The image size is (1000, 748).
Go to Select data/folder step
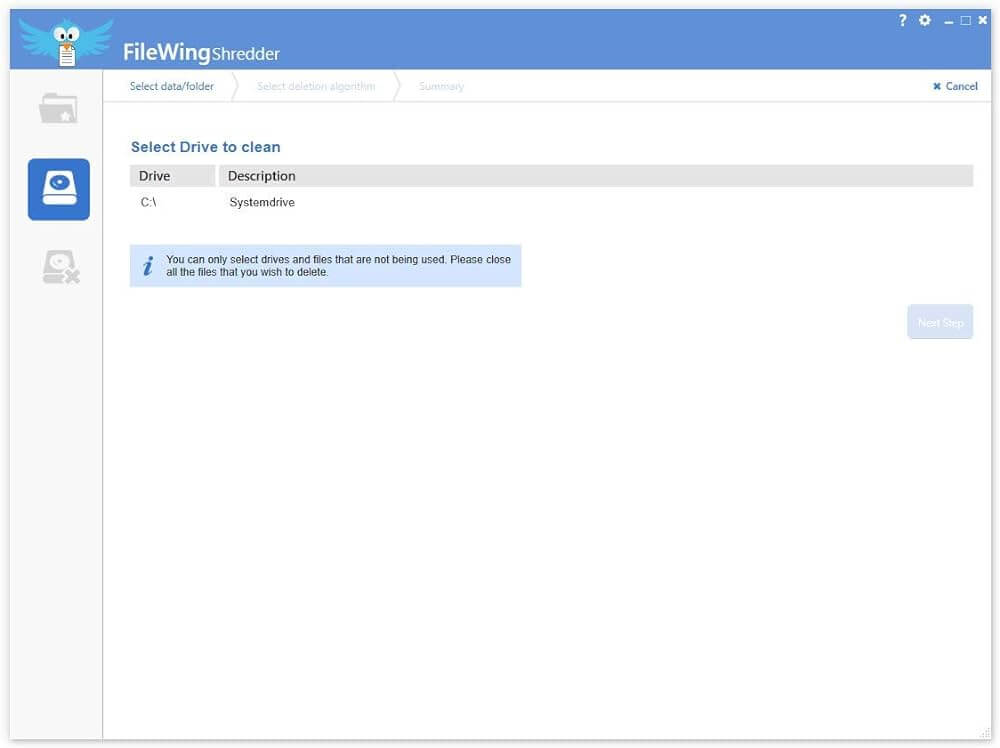(x=172, y=86)
